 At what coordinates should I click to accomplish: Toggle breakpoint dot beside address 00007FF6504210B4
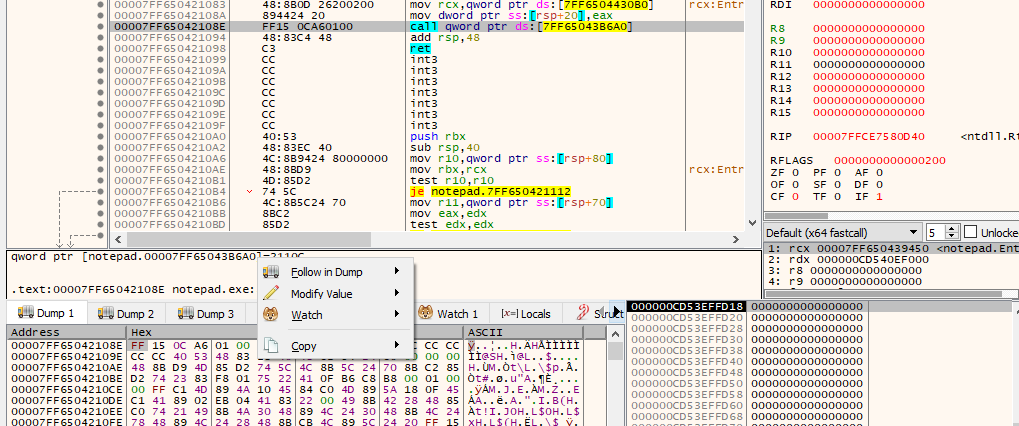point(100,192)
